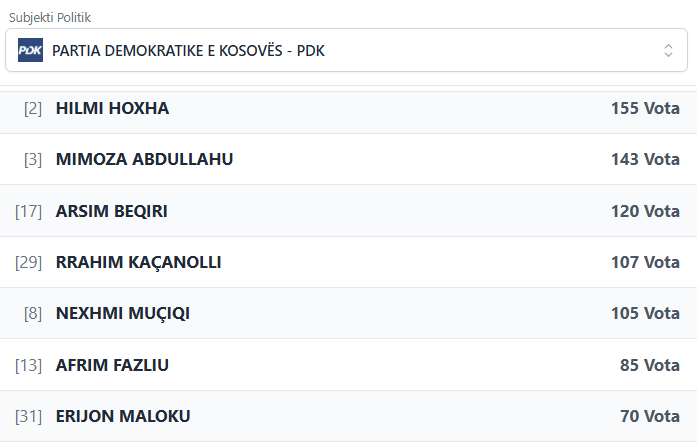Select candidate Rrahim Kaçanolli
The width and height of the screenshot is (697, 443).
[x=138, y=262]
